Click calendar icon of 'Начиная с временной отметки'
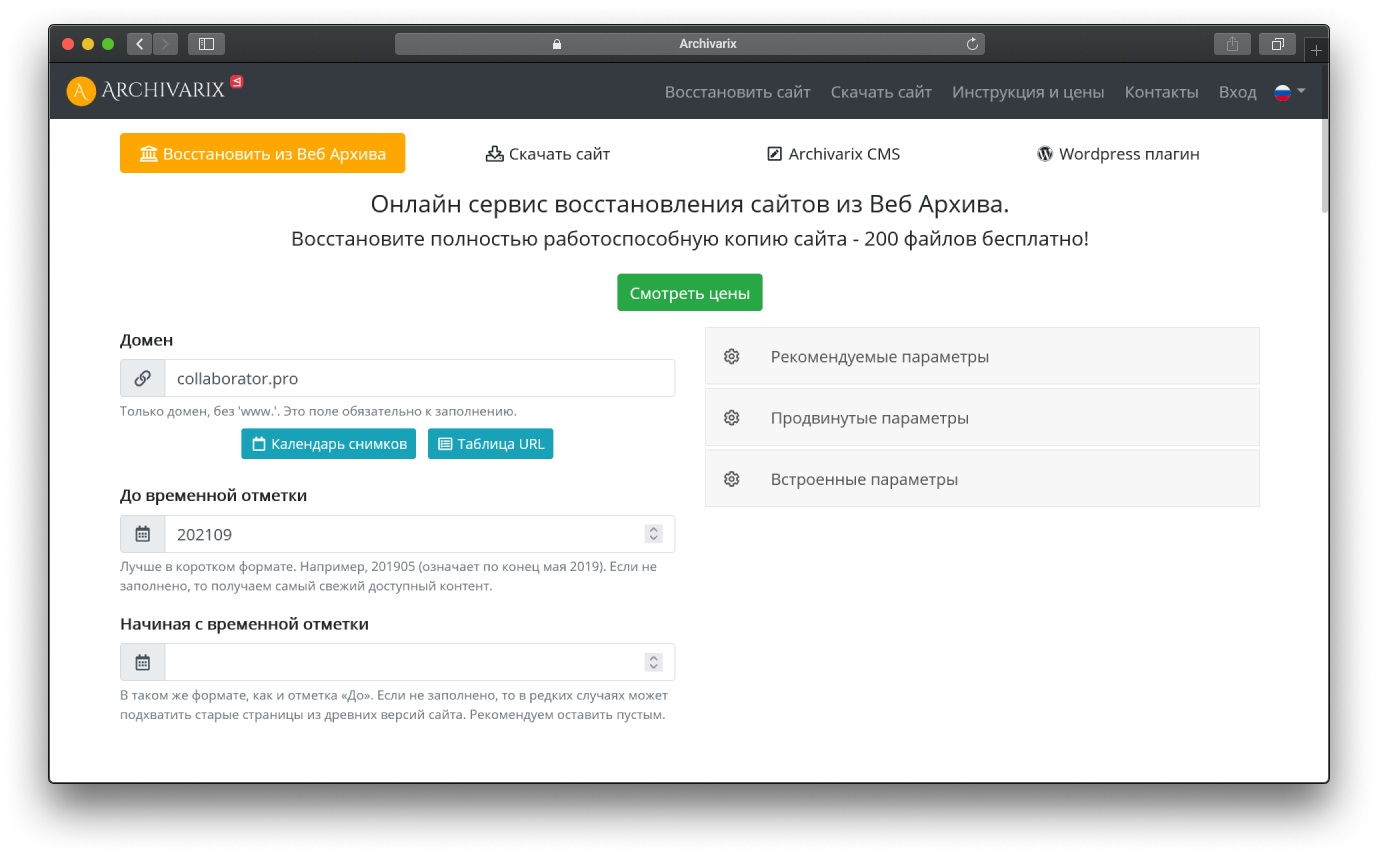The width and height of the screenshot is (1378, 856). [143, 662]
